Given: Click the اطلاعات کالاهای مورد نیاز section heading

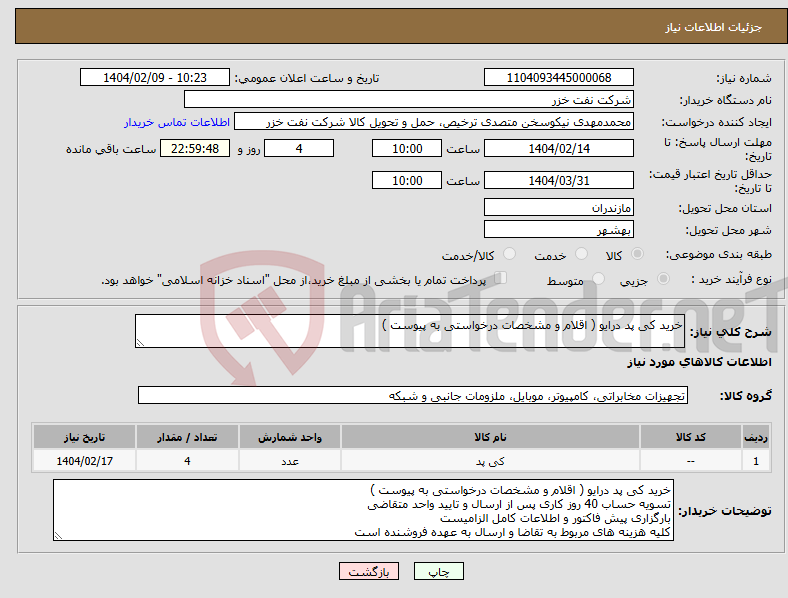Looking at the screenshot, I should click(699, 362).
